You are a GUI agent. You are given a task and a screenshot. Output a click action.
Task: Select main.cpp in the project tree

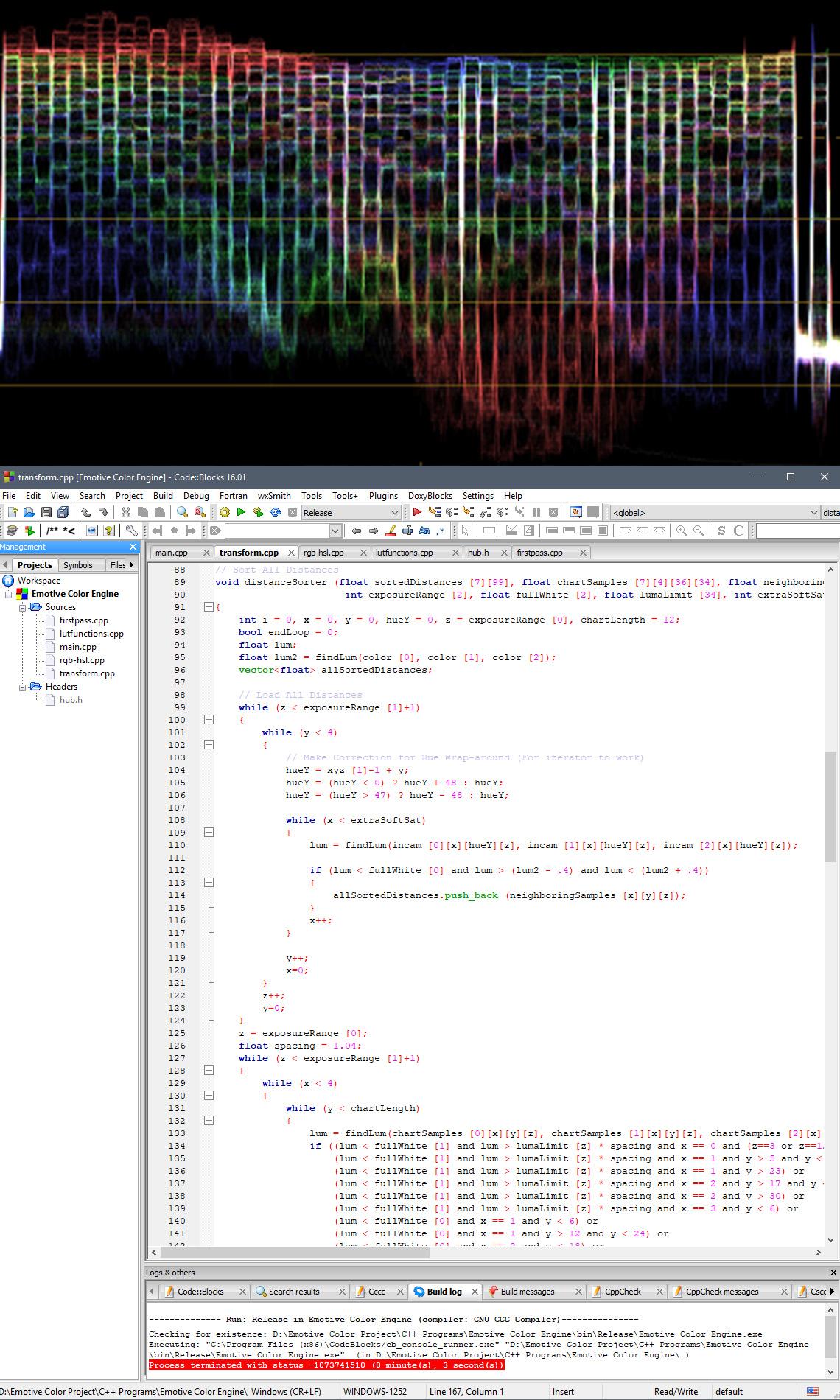point(77,647)
